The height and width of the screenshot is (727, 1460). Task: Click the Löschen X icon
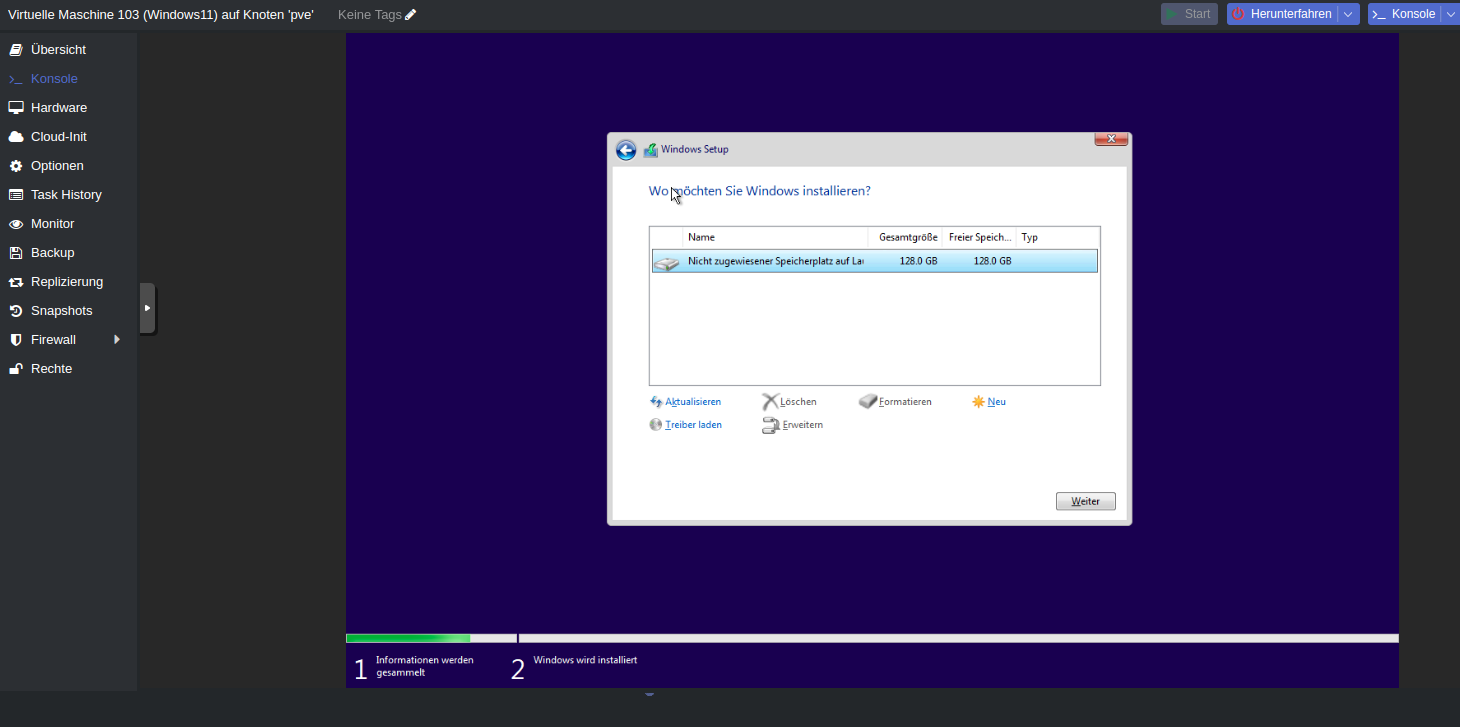(x=770, y=402)
